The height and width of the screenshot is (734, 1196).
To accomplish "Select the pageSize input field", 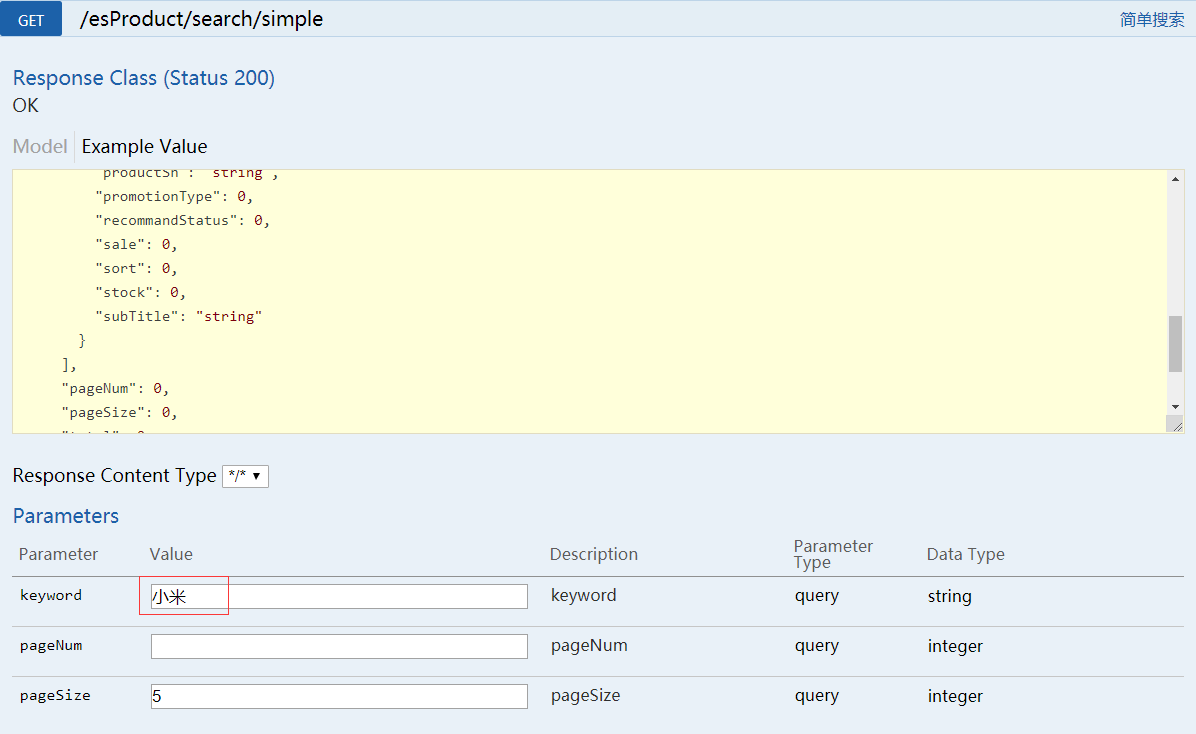I will tap(339, 696).
